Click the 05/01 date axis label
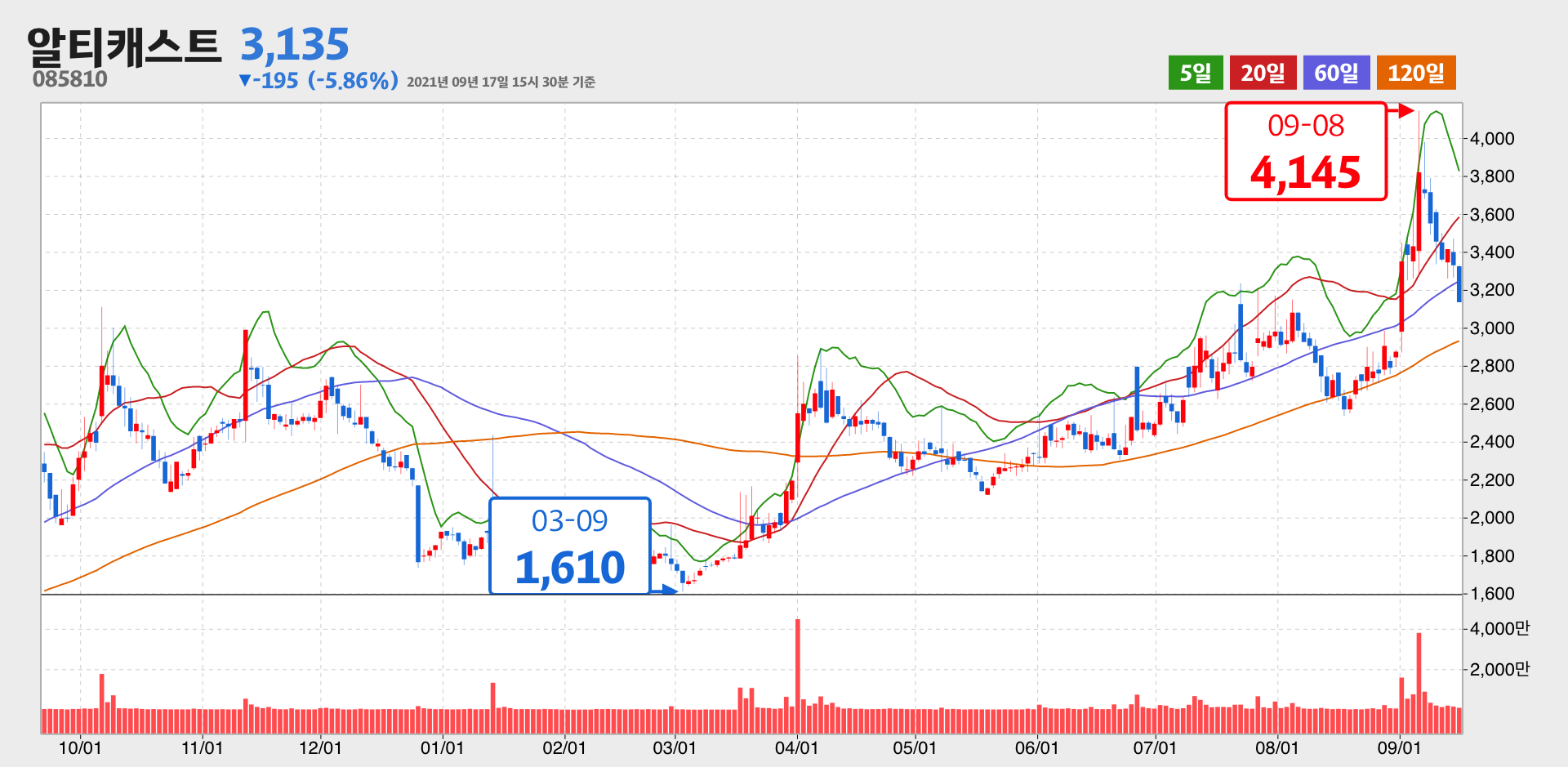This screenshot has width=1568, height=767. coord(915,747)
